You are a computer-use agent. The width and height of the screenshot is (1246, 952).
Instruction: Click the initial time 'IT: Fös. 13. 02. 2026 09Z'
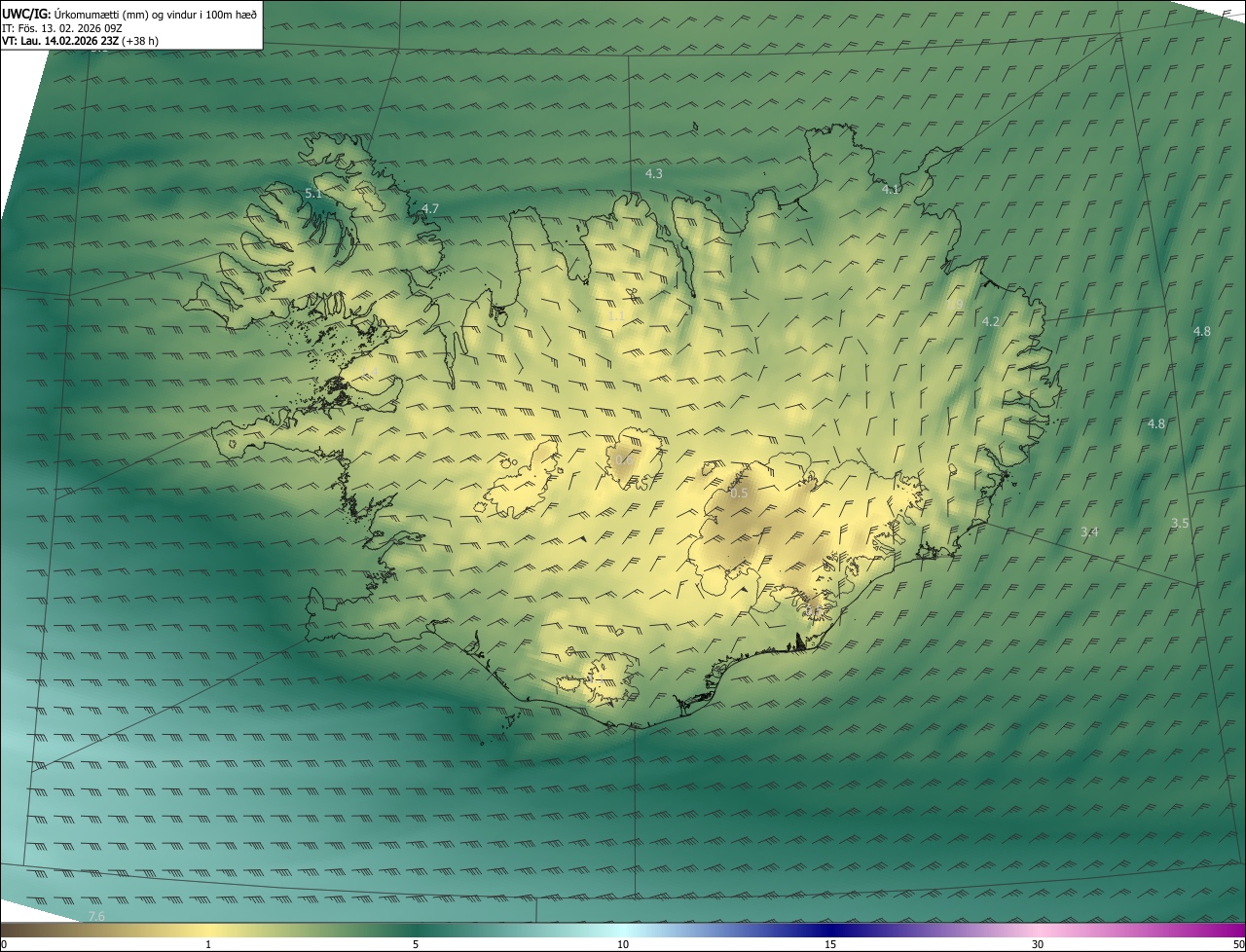tap(61, 27)
